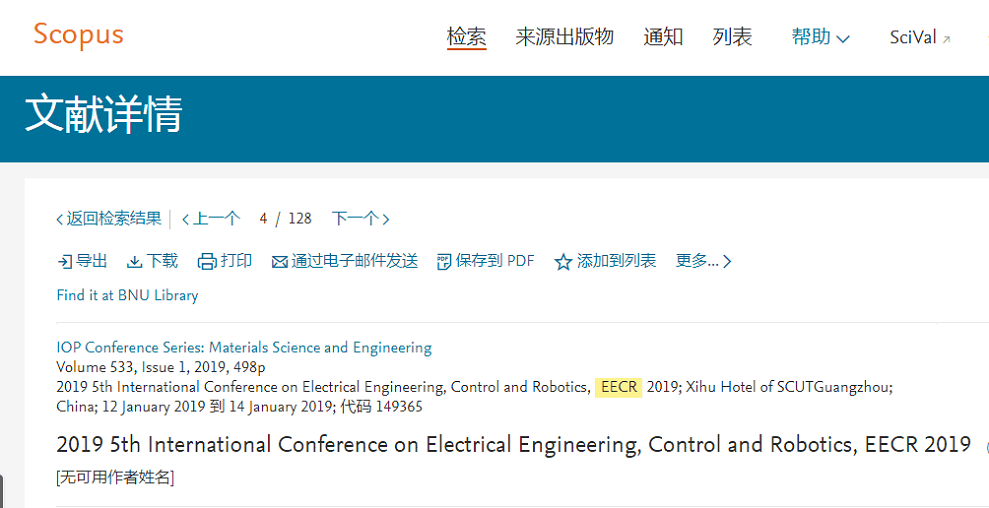Click the star icon to add to list

(x=563, y=262)
